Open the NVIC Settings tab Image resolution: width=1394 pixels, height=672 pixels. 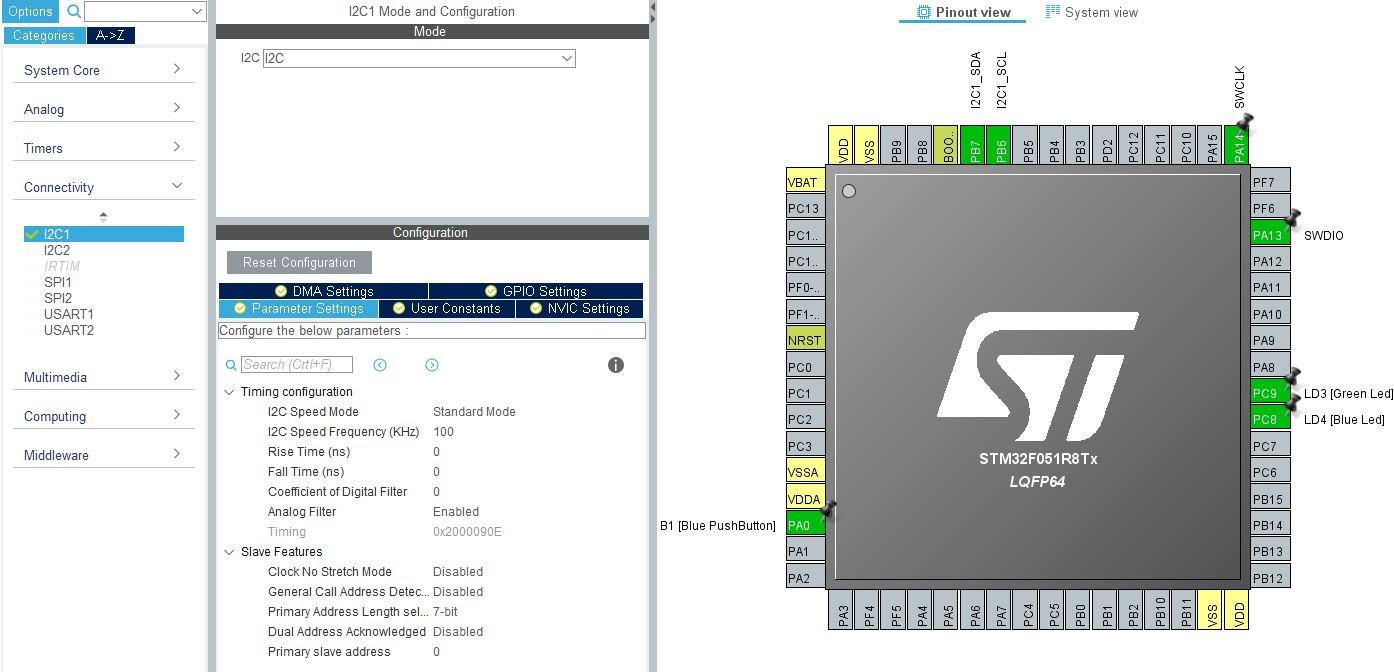coord(579,309)
